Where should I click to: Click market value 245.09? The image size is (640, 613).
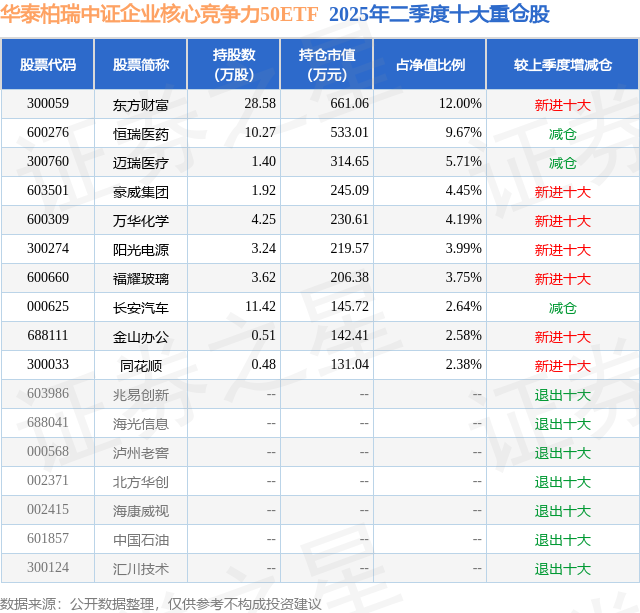click(x=349, y=191)
